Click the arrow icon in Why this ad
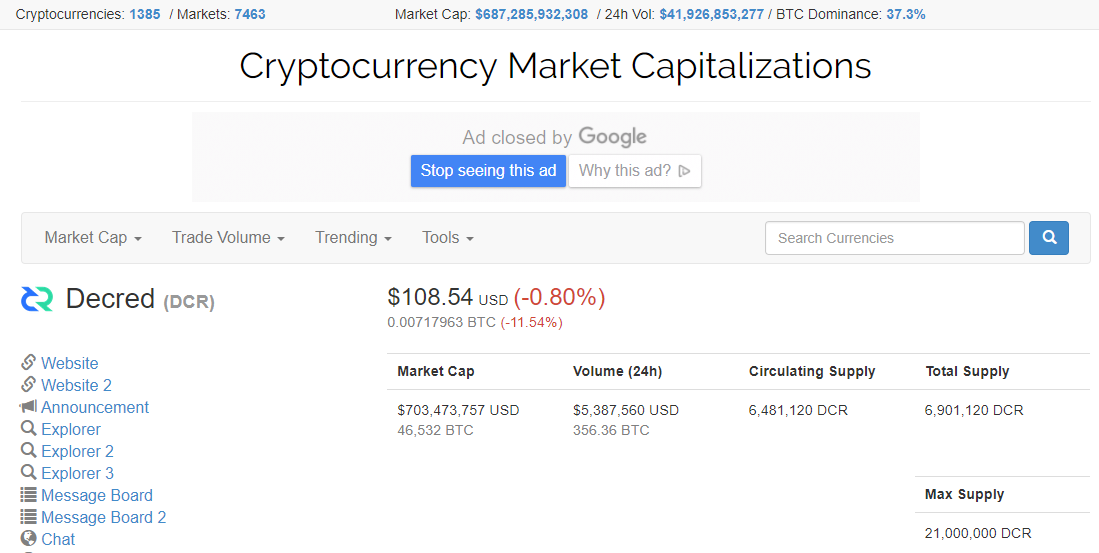Viewport: 1099px width, 553px height. point(685,170)
